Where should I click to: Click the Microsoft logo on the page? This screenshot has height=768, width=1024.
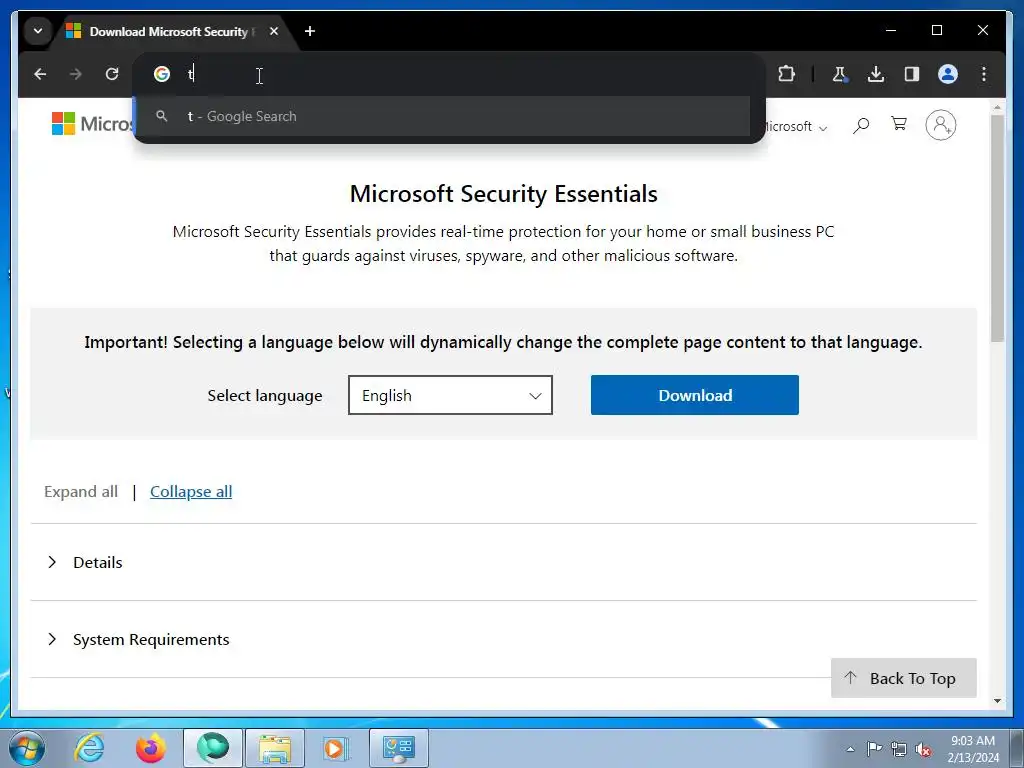(91, 123)
